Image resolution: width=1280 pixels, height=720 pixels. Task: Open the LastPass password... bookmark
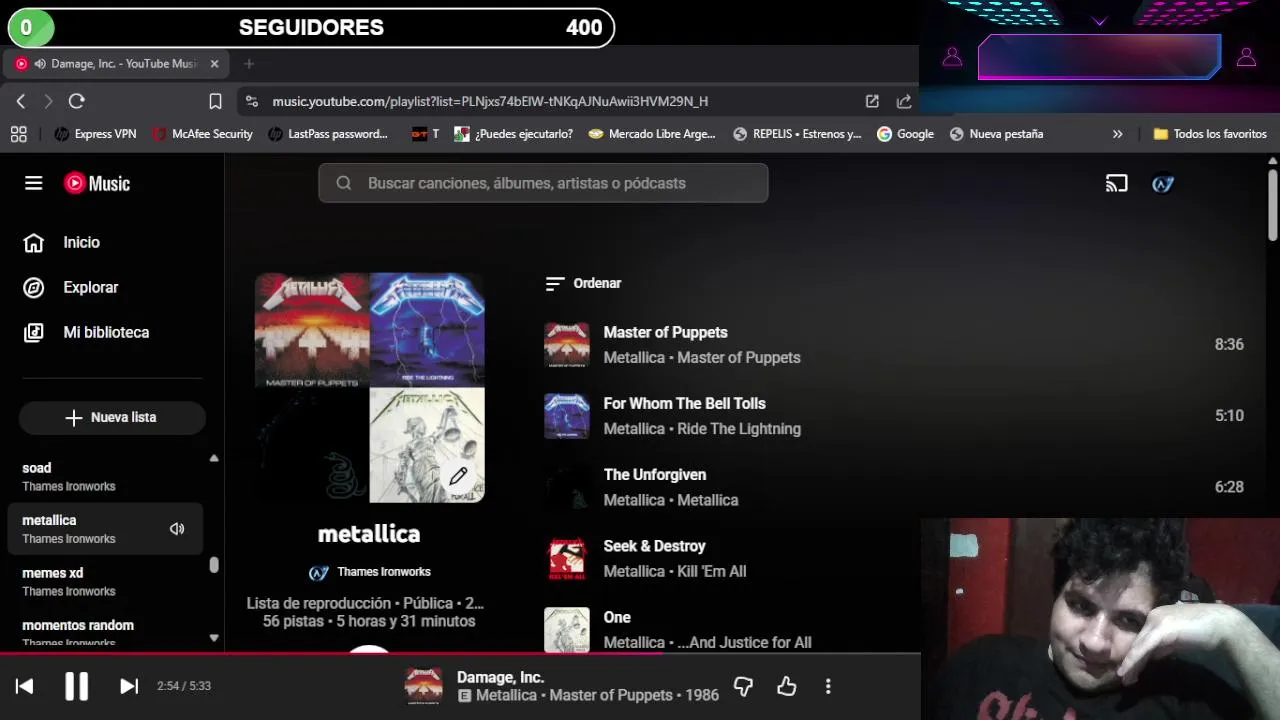(328, 134)
